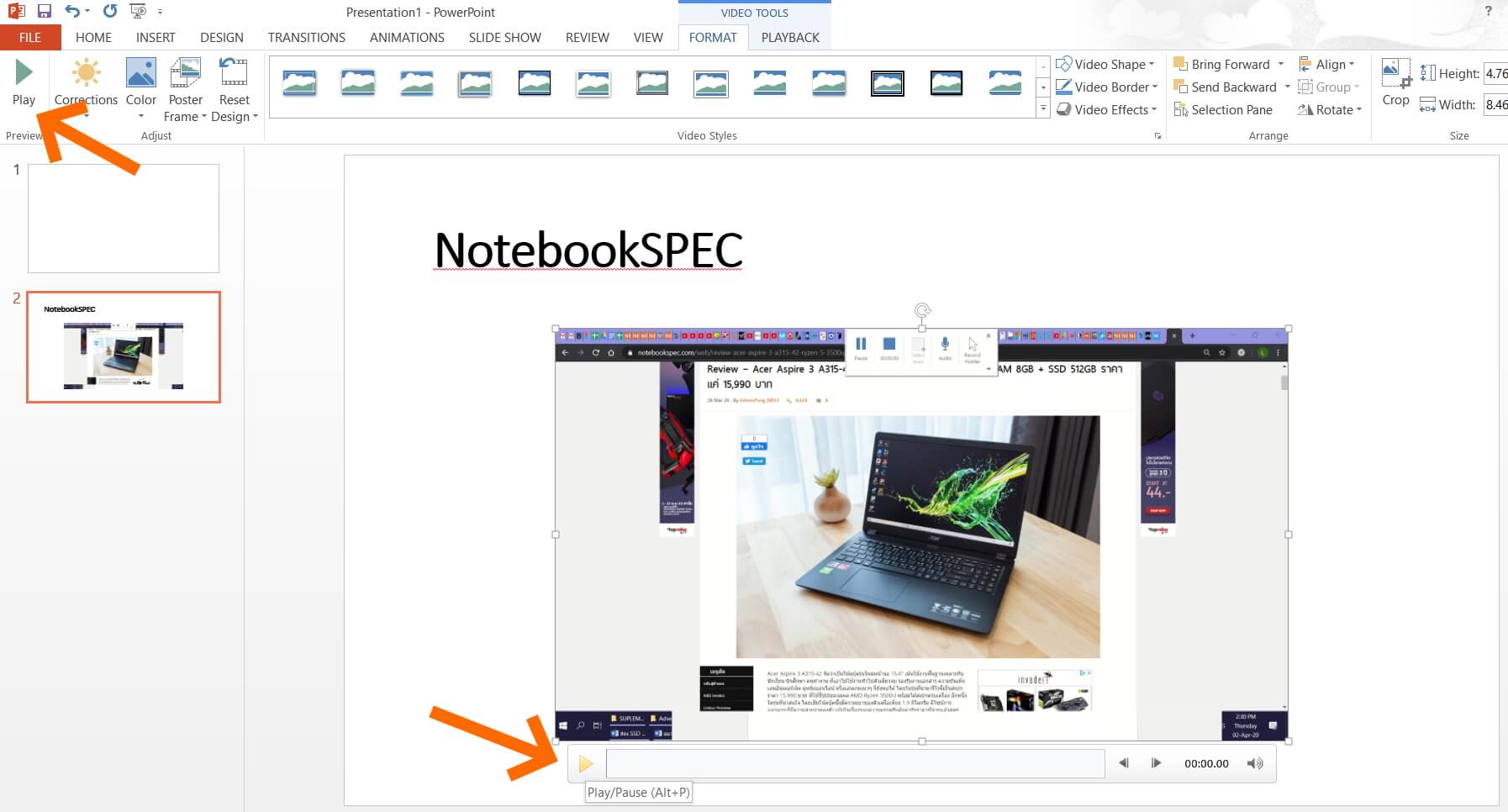Click the PowerPoint application icon in title bar
The image size is (1508, 812).
(15, 12)
